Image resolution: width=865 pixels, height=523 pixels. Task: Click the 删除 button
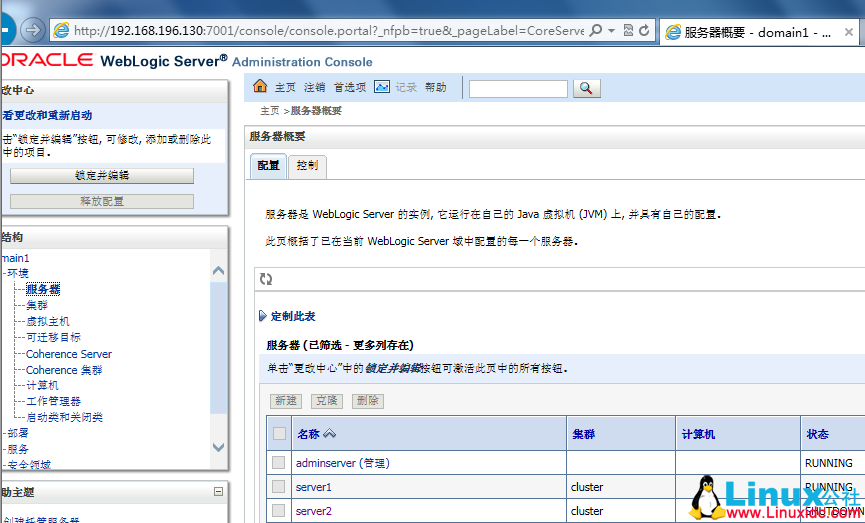pyautogui.click(x=367, y=401)
